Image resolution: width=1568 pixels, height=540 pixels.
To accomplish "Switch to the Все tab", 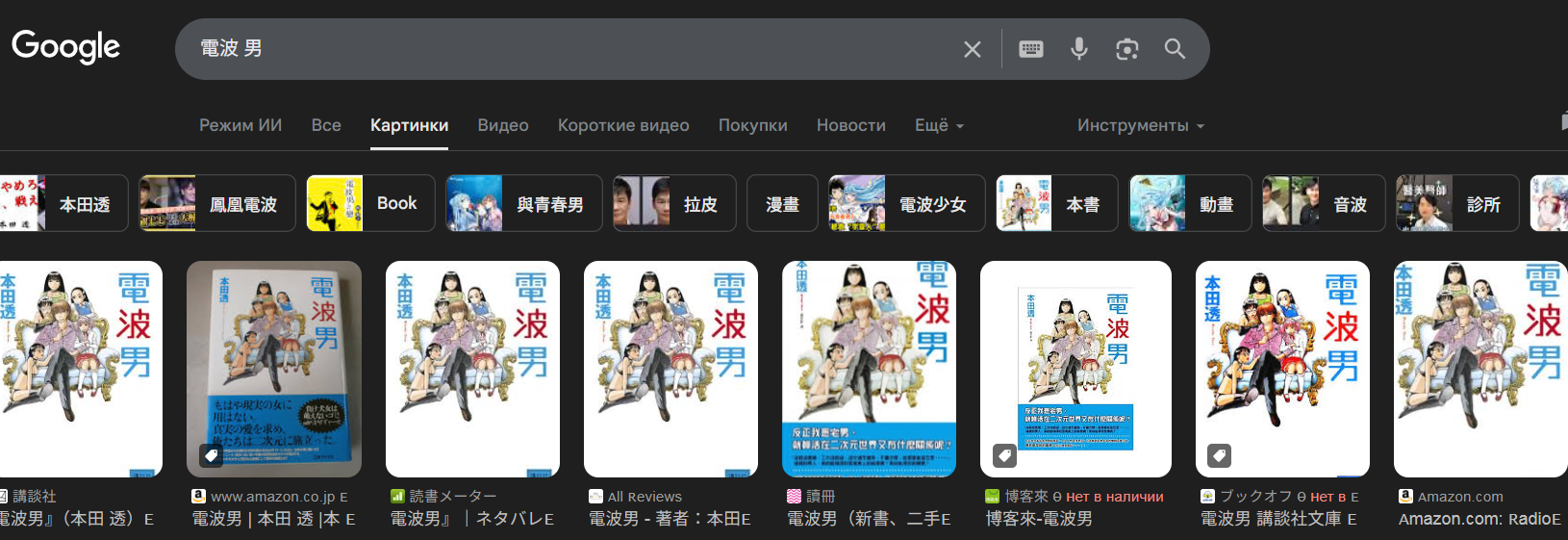I will (326, 125).
